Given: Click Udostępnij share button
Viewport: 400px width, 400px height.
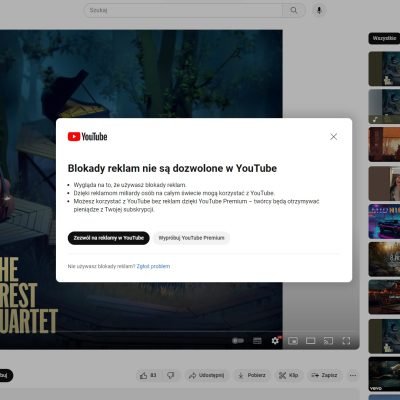Looking at the screenshot, I should point(207,375).
